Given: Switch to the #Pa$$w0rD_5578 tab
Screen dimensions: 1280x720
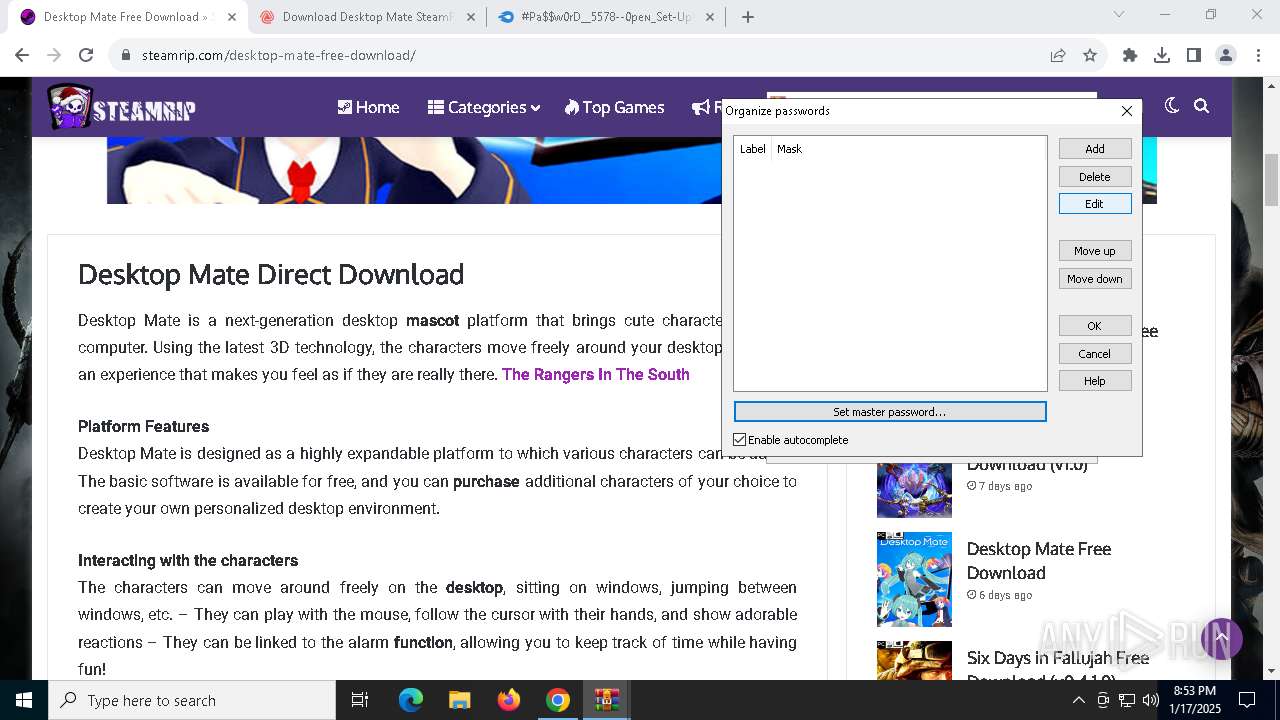Looking at the screenshot, I should coord(606,17).
